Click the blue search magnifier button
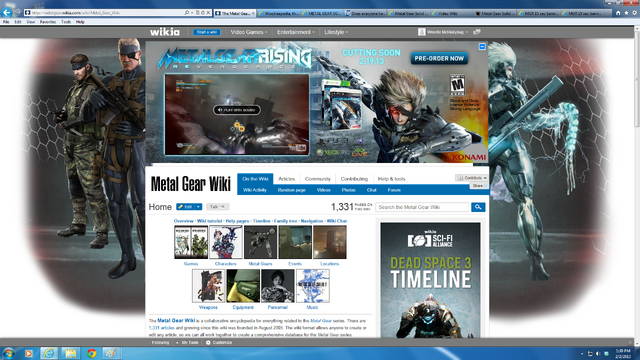This screenshot has width=640, height=360. tap(478, 207)
